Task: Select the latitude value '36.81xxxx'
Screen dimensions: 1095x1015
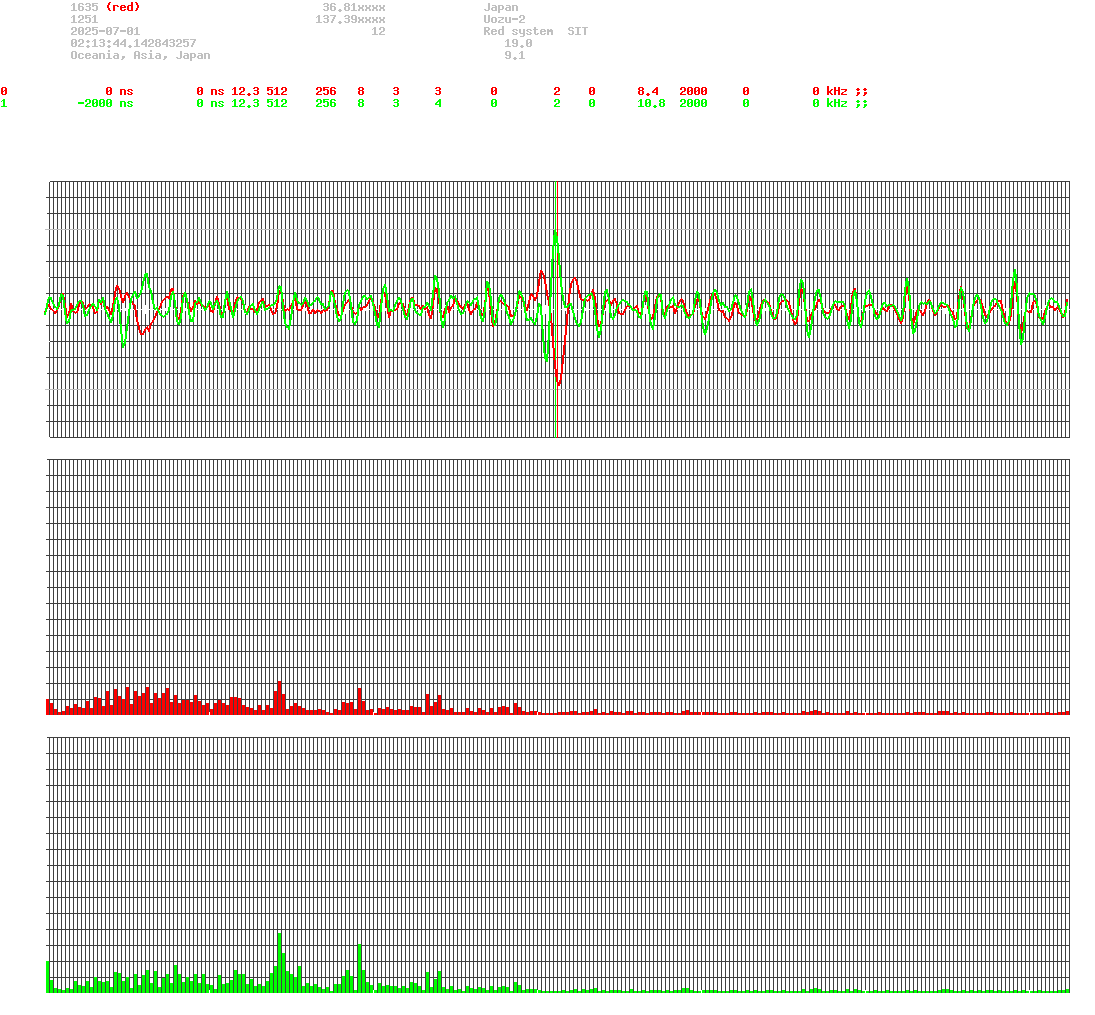Action: [x=354, y=7]
